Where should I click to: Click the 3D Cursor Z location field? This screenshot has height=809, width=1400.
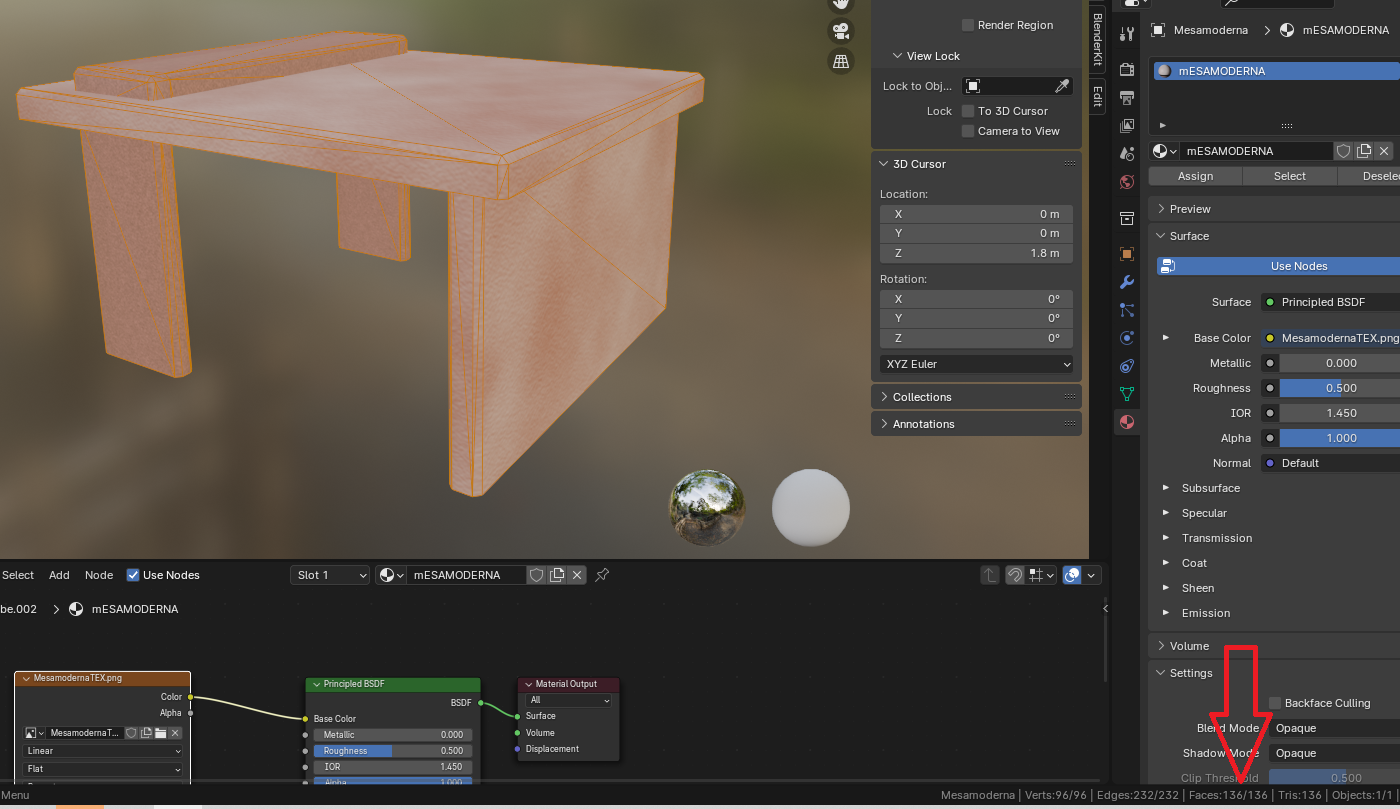point(976,253)
